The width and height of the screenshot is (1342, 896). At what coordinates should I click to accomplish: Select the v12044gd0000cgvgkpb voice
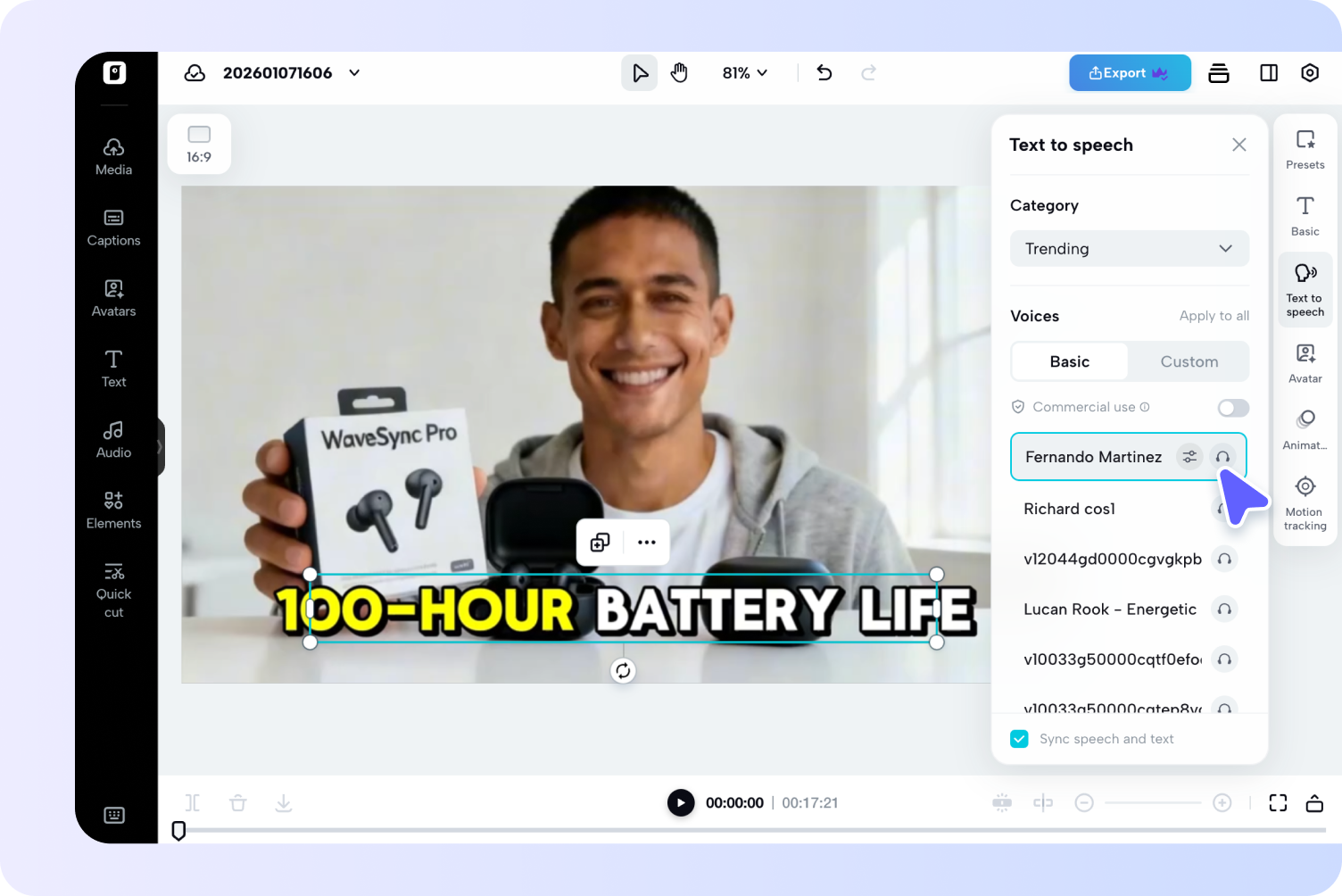point(1129,560)
